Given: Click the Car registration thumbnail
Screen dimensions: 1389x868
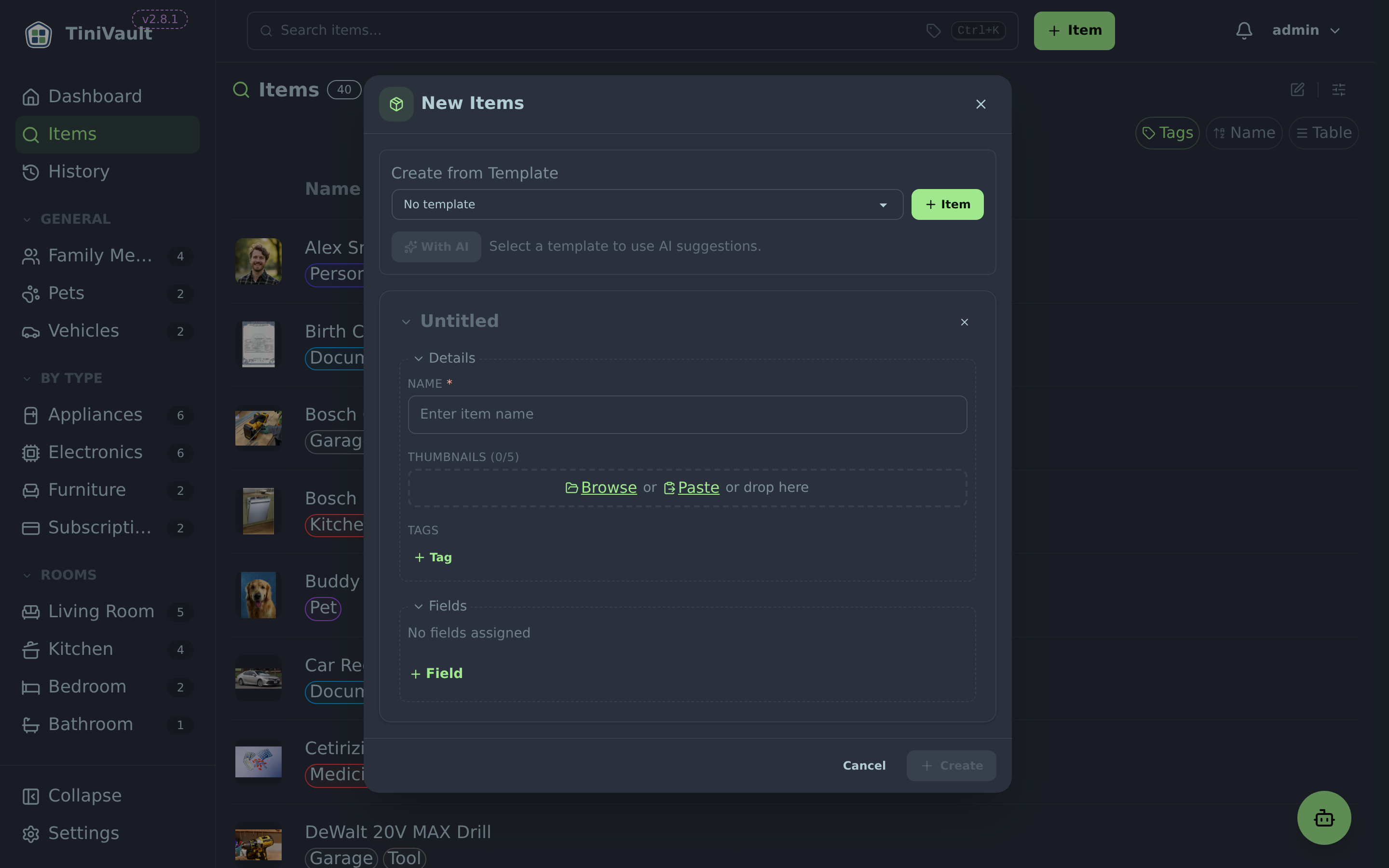Looking at the screenshot, I should (x=259, y=678).
